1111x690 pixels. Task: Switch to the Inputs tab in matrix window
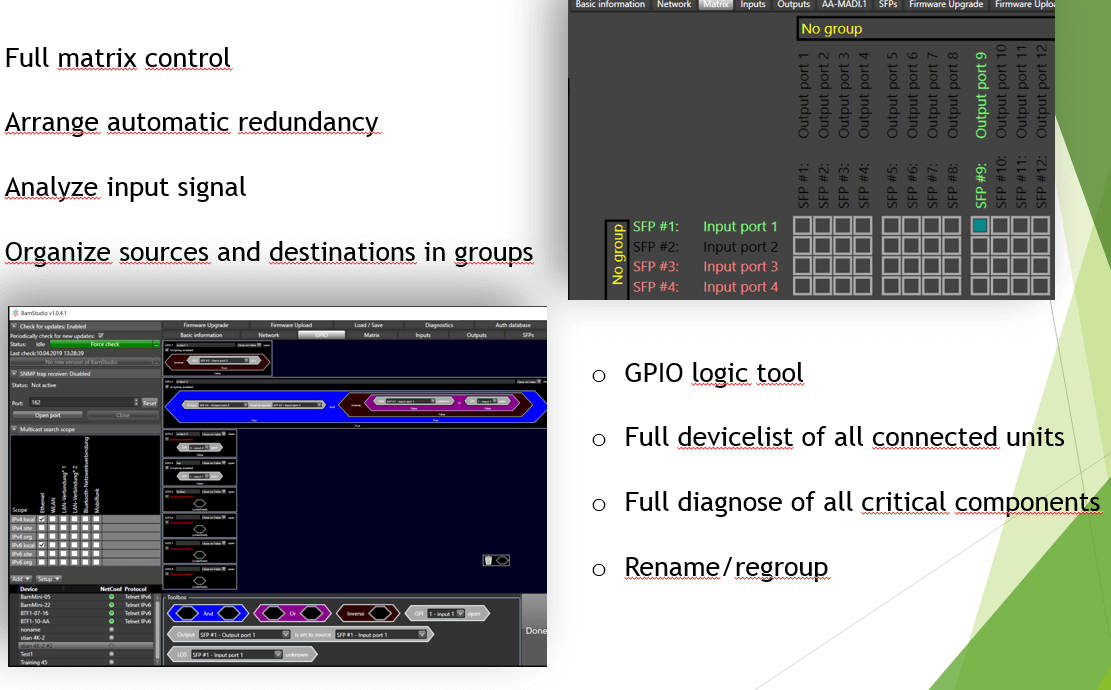pyautogui.click(x=753, y=5)
